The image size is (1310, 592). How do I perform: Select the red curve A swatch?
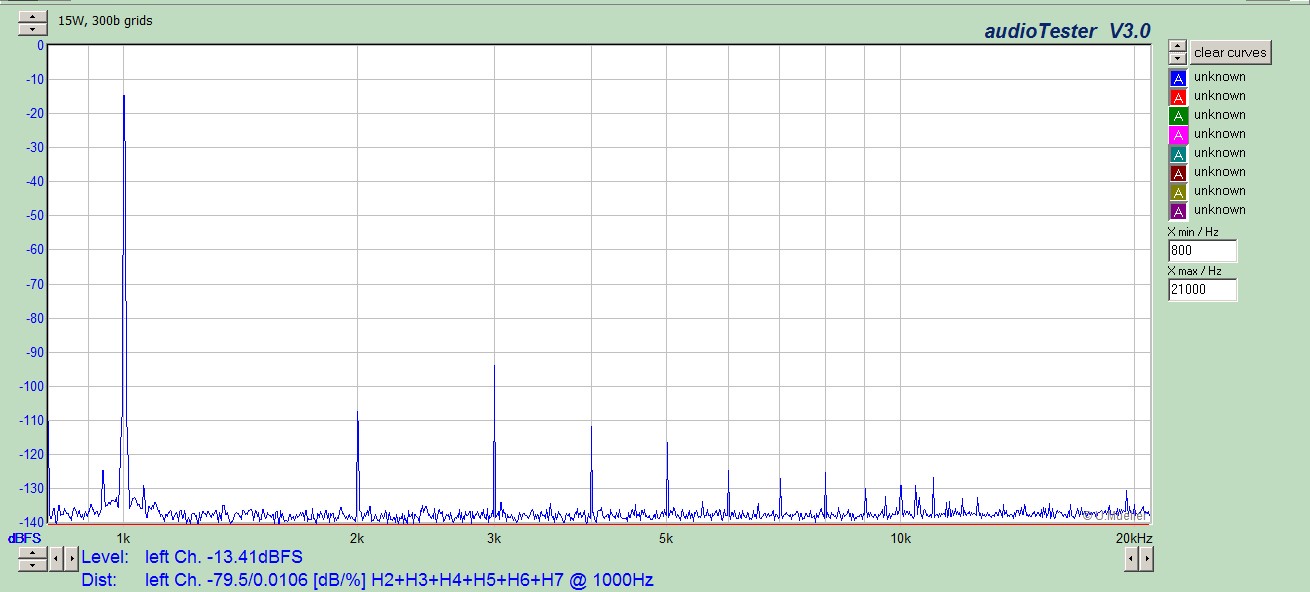click(1178, 97)
